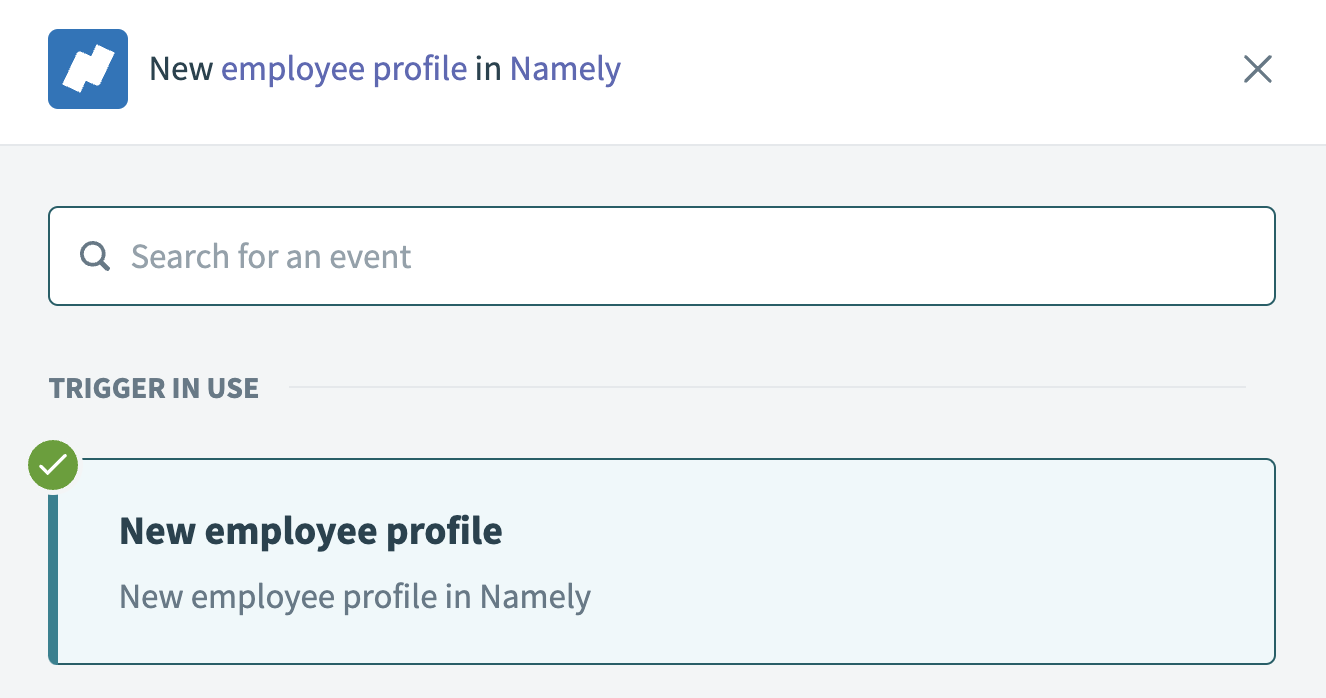The height and width of the screenshot is (698, 1326).
Task: Select the search icon inside the event field
Action: coord(95,256)
